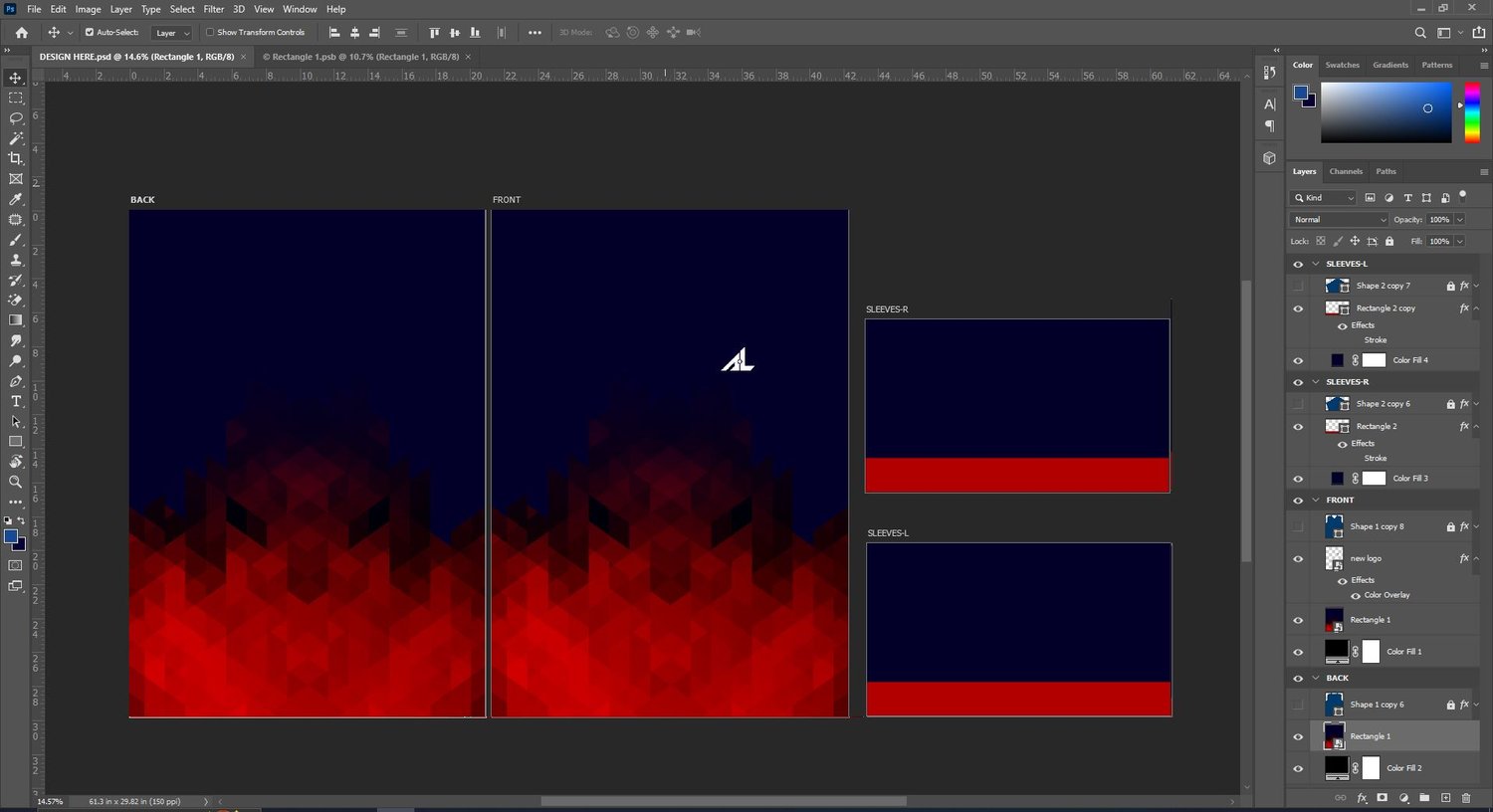Click the Lock all padlock icon
This screenshot has width=1493, height=812.
[x=1389, y=241]
